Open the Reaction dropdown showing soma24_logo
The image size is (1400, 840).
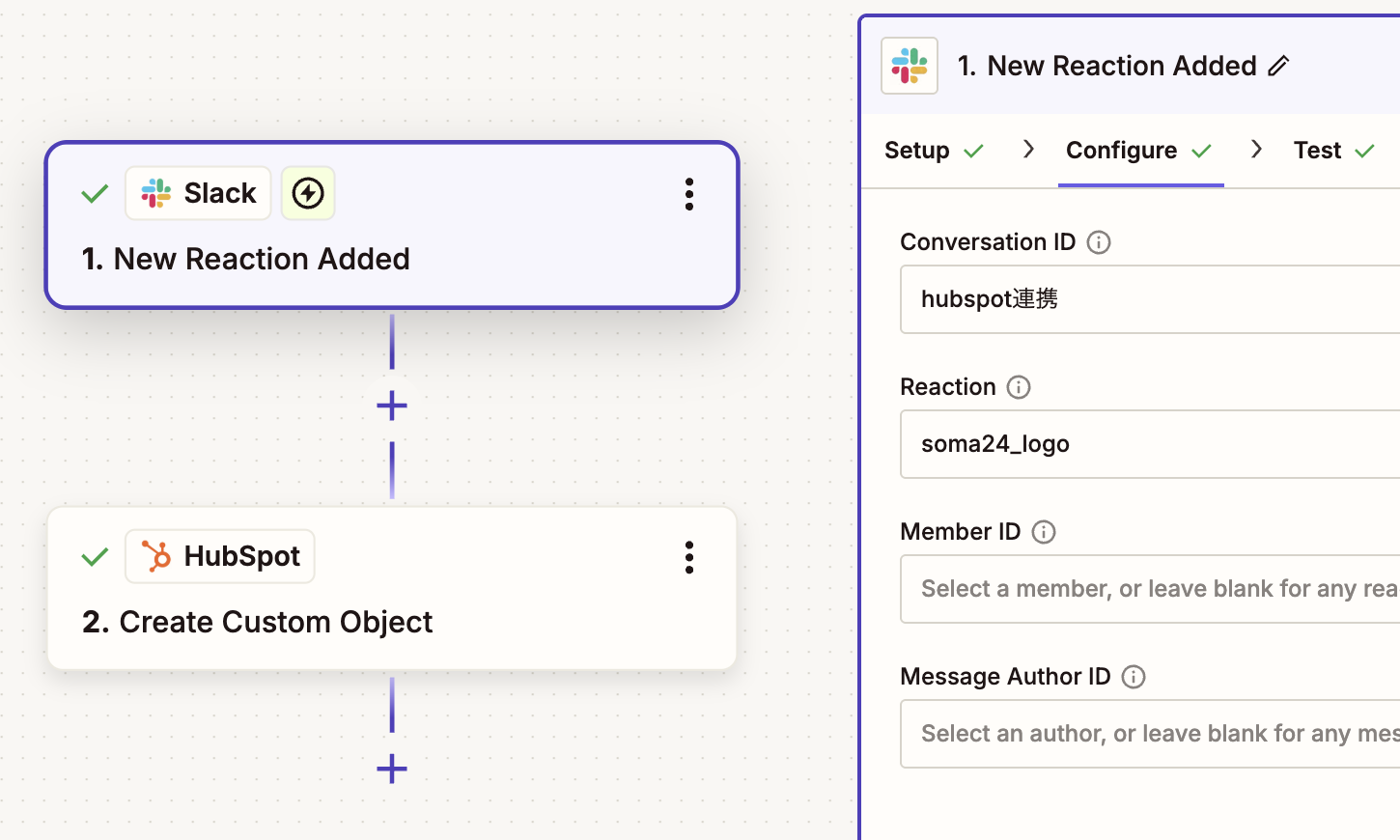1150,444
